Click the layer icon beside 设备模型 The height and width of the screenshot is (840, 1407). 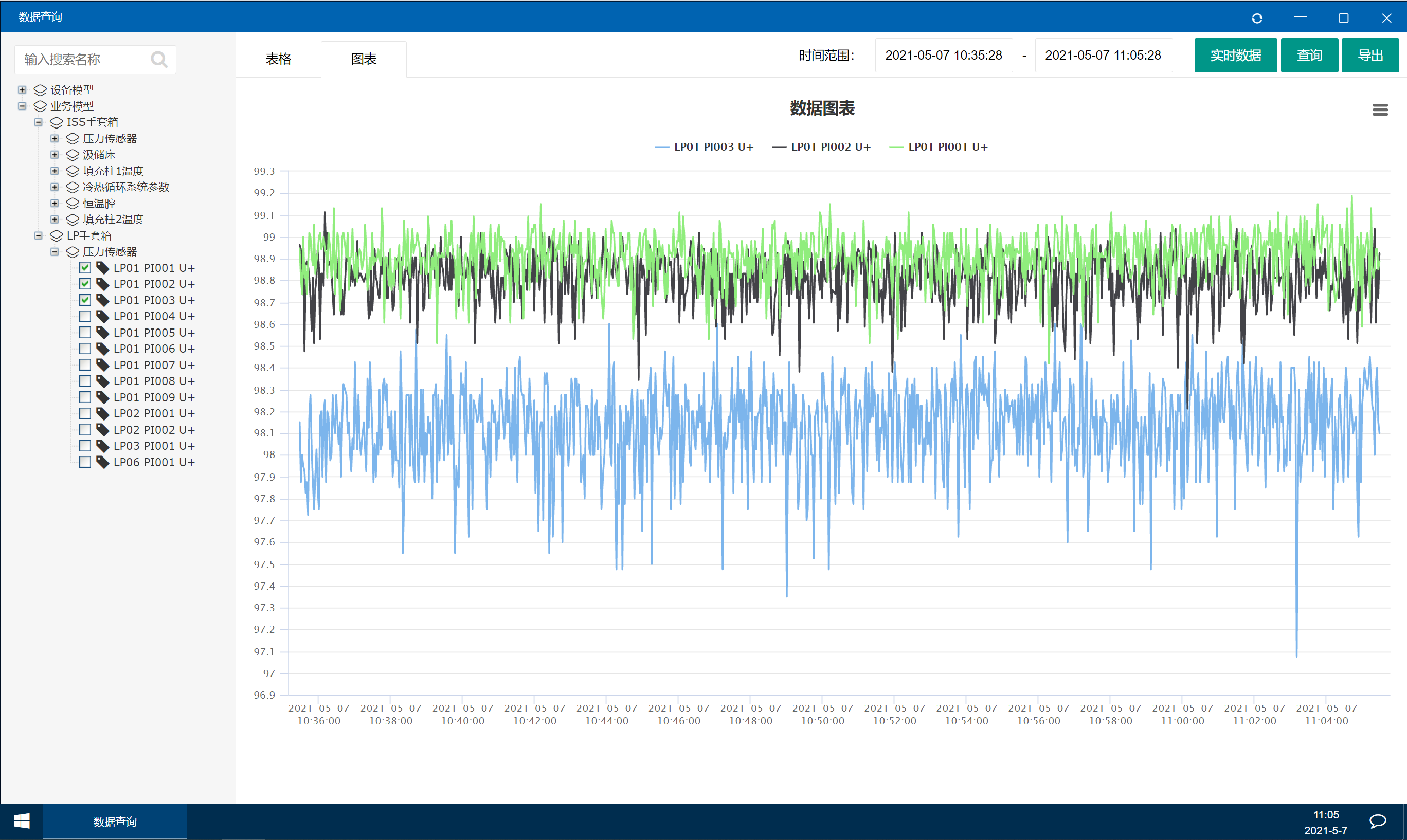pos(40,90)
